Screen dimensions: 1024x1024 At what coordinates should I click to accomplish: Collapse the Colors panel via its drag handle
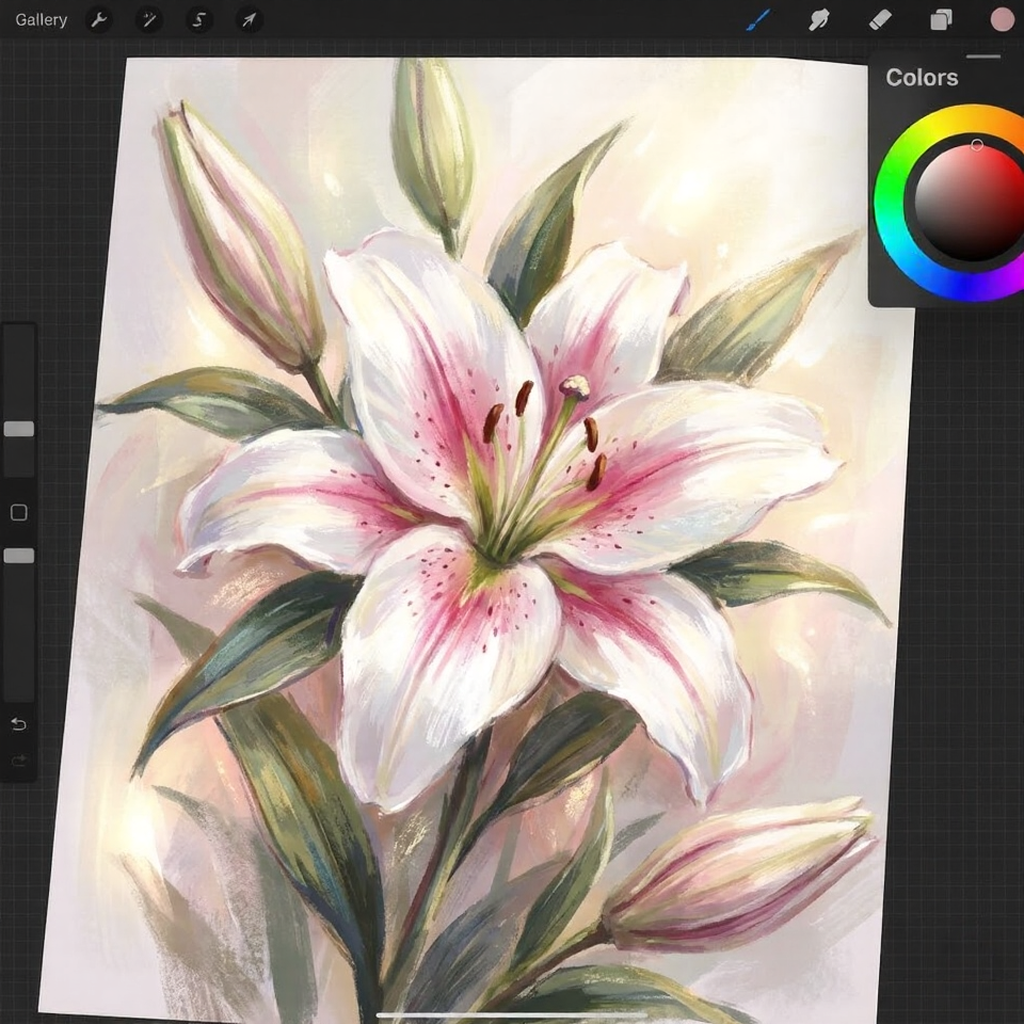point(983,57)
